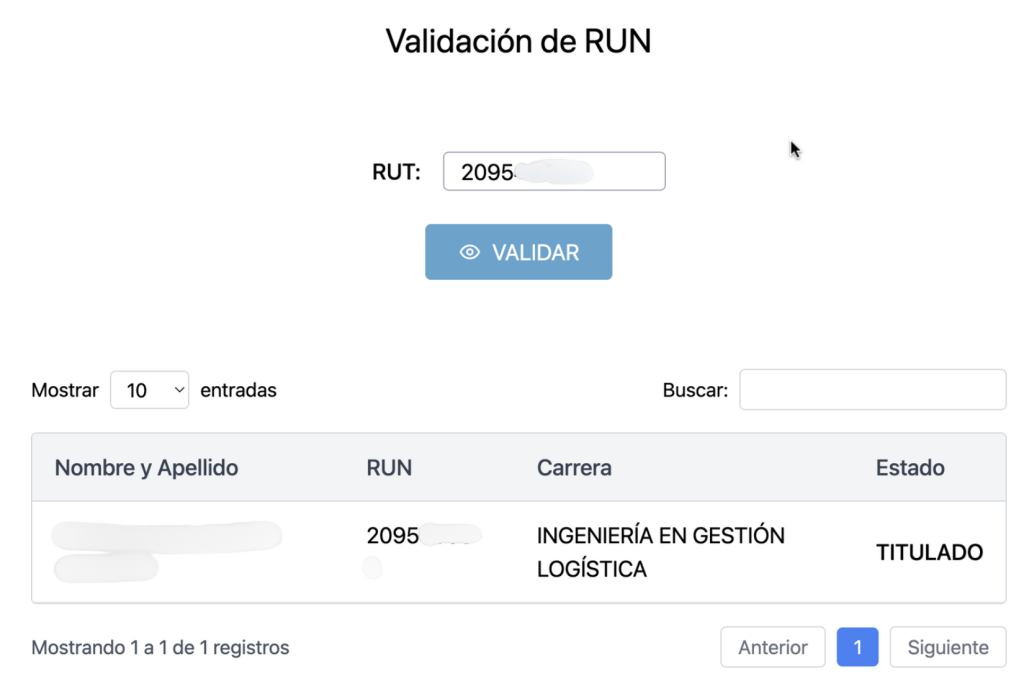This screenshot has height=679, width=1024.
Task: Open the Mostrar entries dropdown
Action: pos(149,390)
